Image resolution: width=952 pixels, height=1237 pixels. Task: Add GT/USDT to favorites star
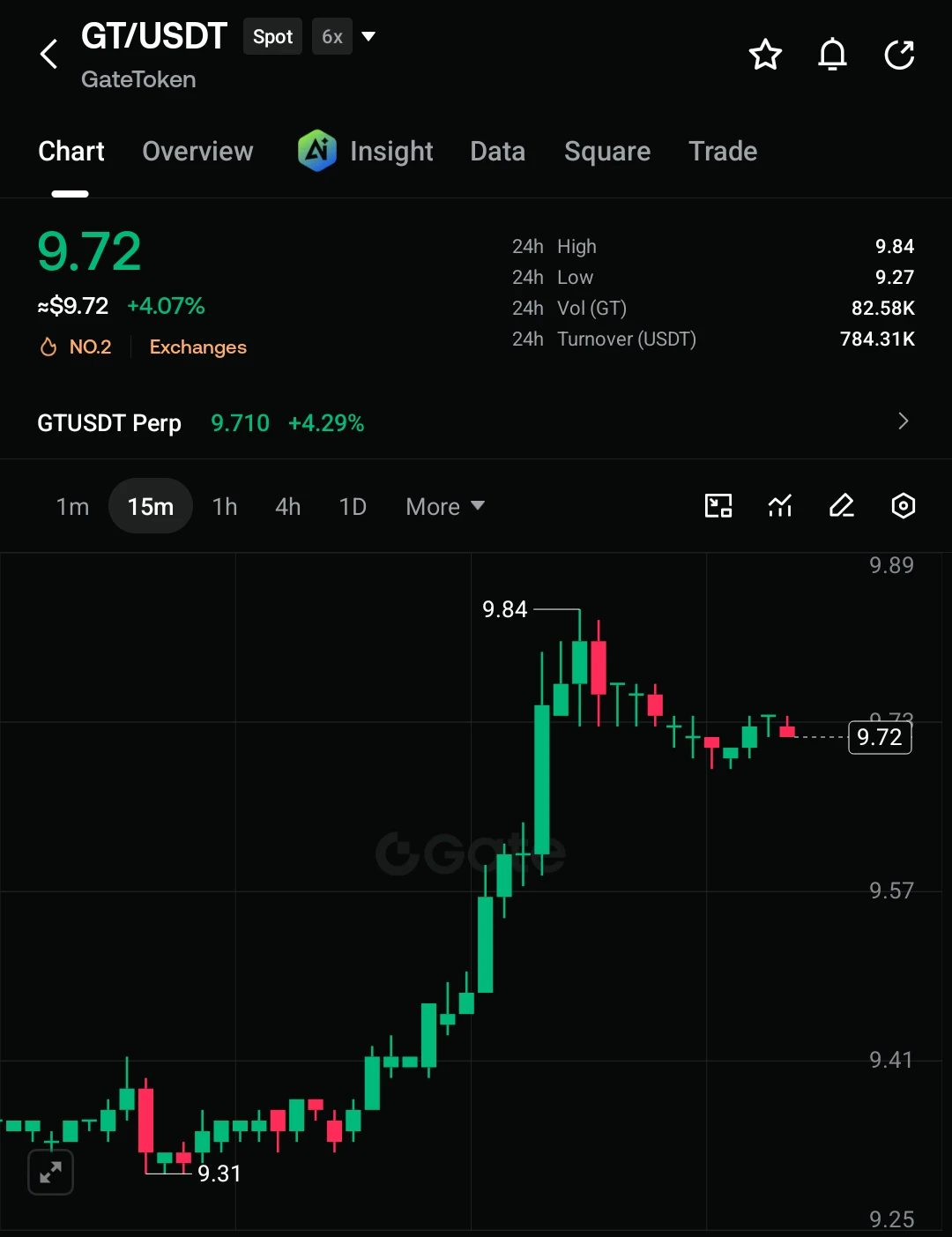coord(765,55)
